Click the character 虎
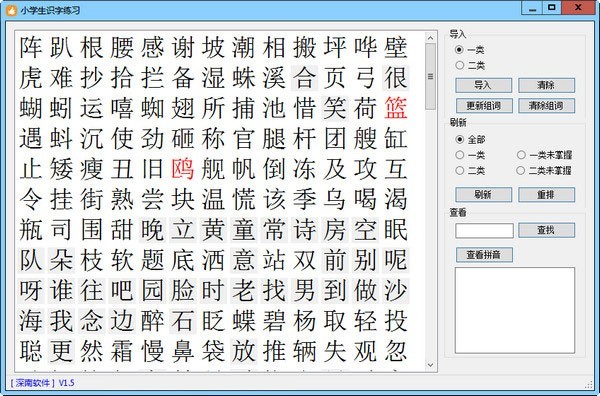This screenshot has height=396, width=600. click(31, 78)
